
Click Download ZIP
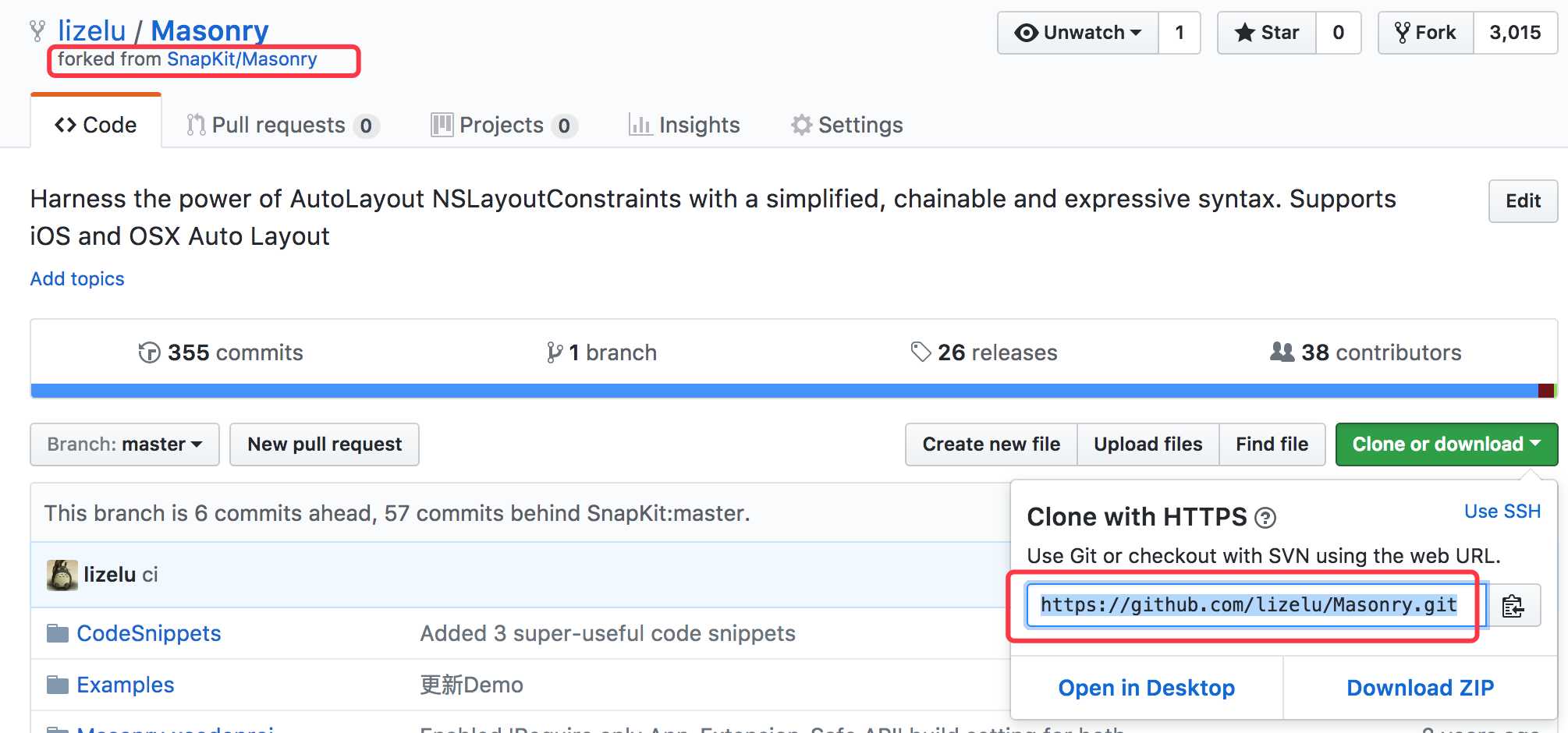(x=1420, y=688)
